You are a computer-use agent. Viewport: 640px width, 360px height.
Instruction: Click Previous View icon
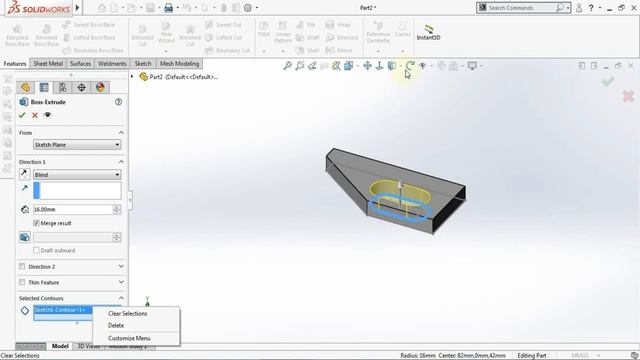click(x=312, y=66)
